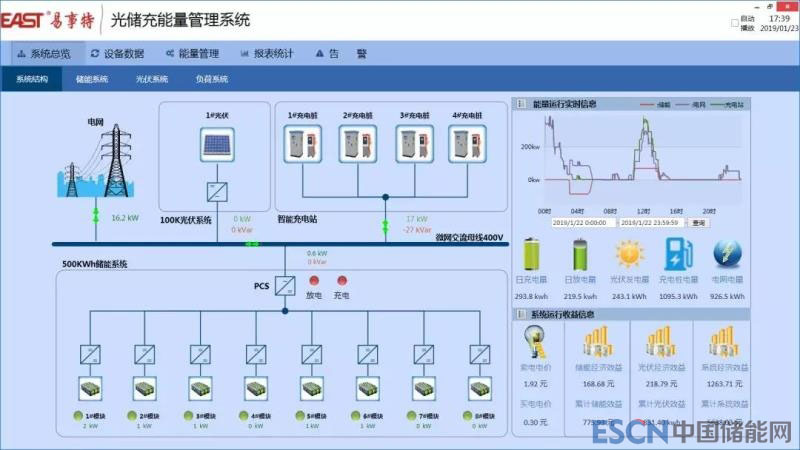Viewport: 800px width, 450px height.
Task: Switch to the 光伏系统 tab
Action: pyautogui.click(x=152, y=79)
